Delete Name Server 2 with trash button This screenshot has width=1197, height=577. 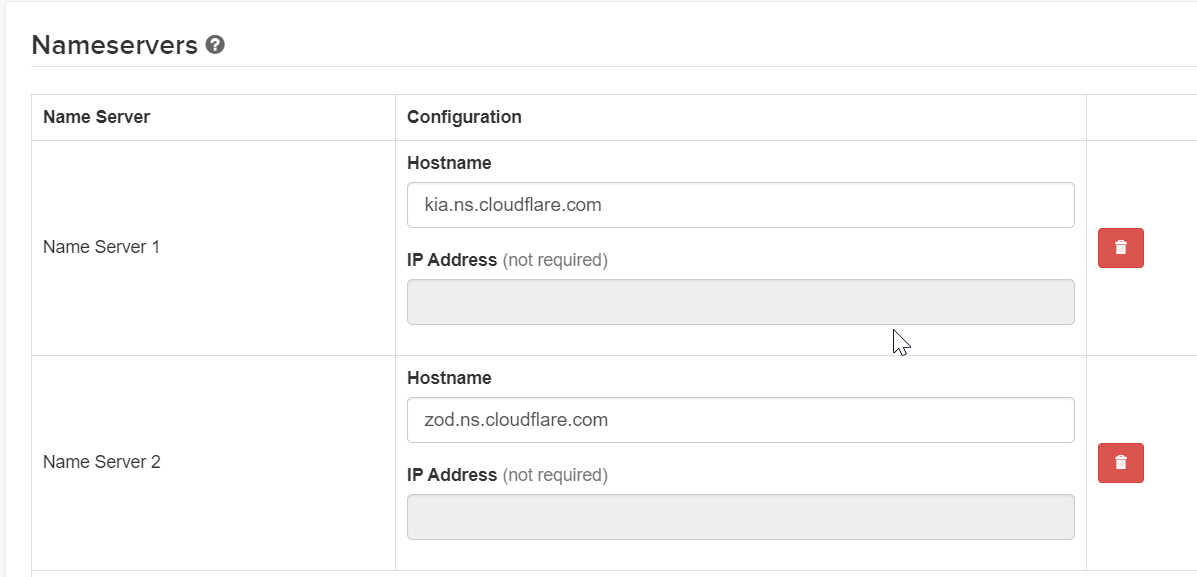point(1121,463)
